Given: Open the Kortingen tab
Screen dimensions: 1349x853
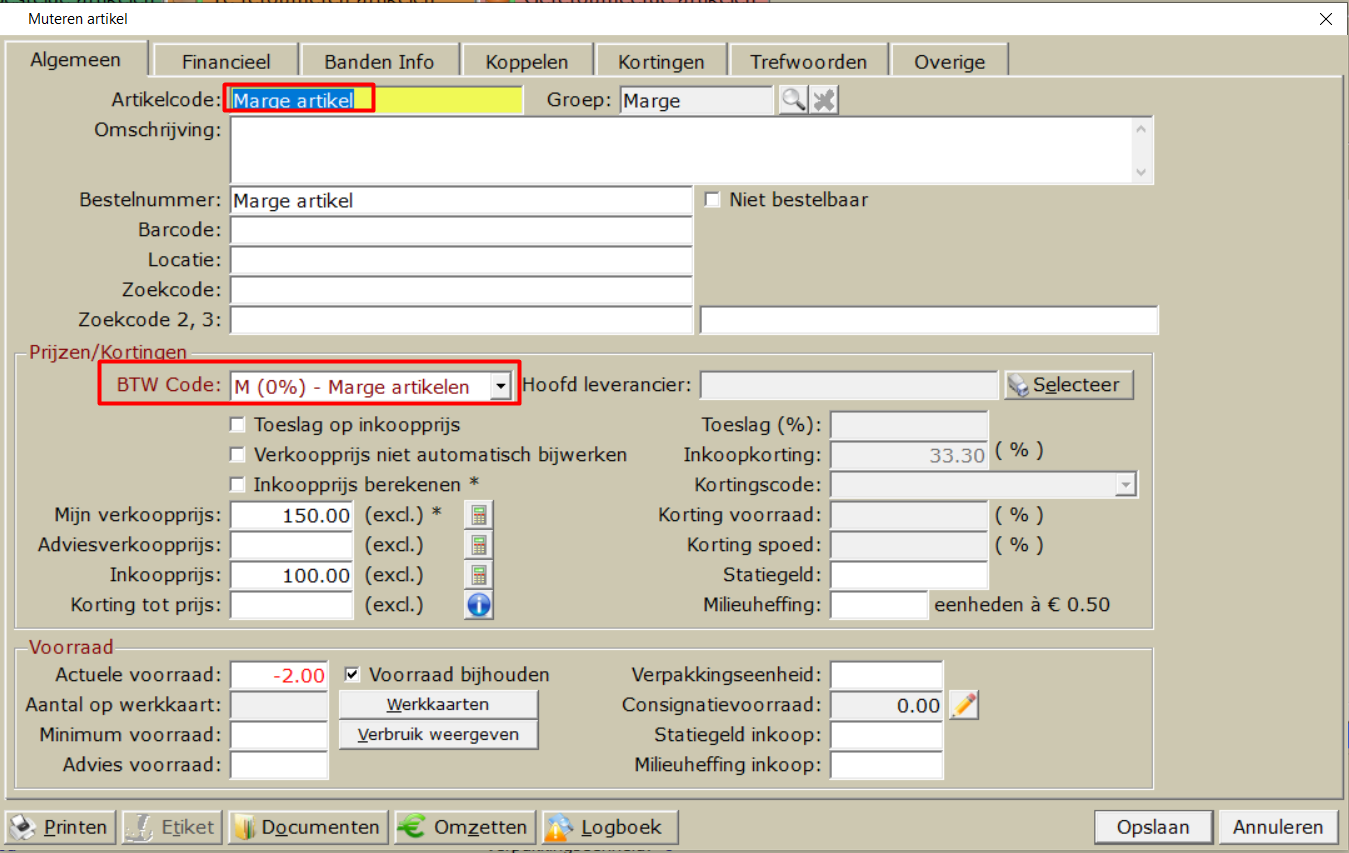Looking at the screenshot, I should (x=661, y=61).
